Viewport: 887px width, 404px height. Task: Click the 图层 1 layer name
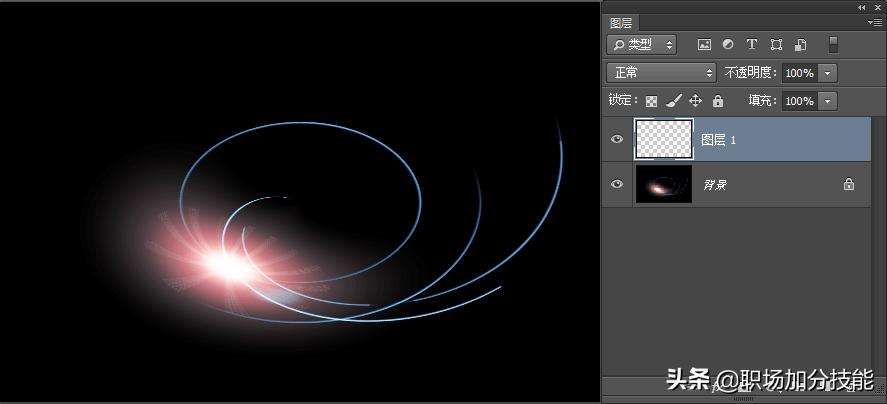(x=718, y=140)
